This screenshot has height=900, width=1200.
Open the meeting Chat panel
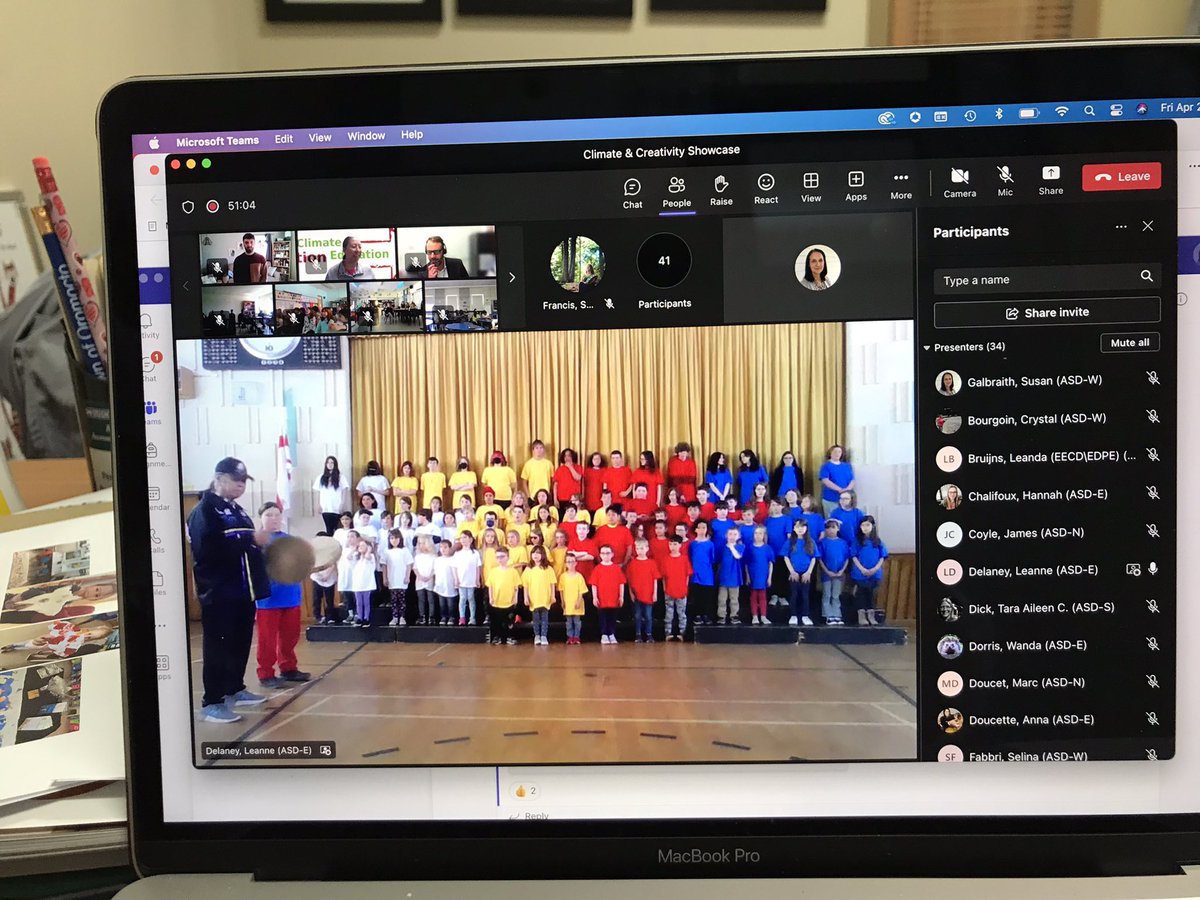point(632,192)
